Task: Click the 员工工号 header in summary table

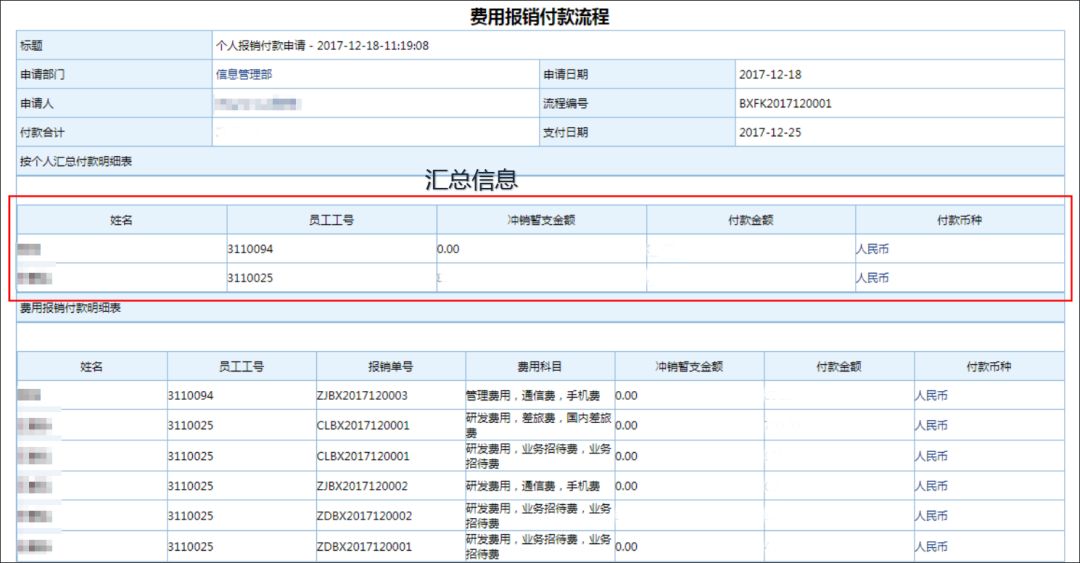Action: click(331, 221)
